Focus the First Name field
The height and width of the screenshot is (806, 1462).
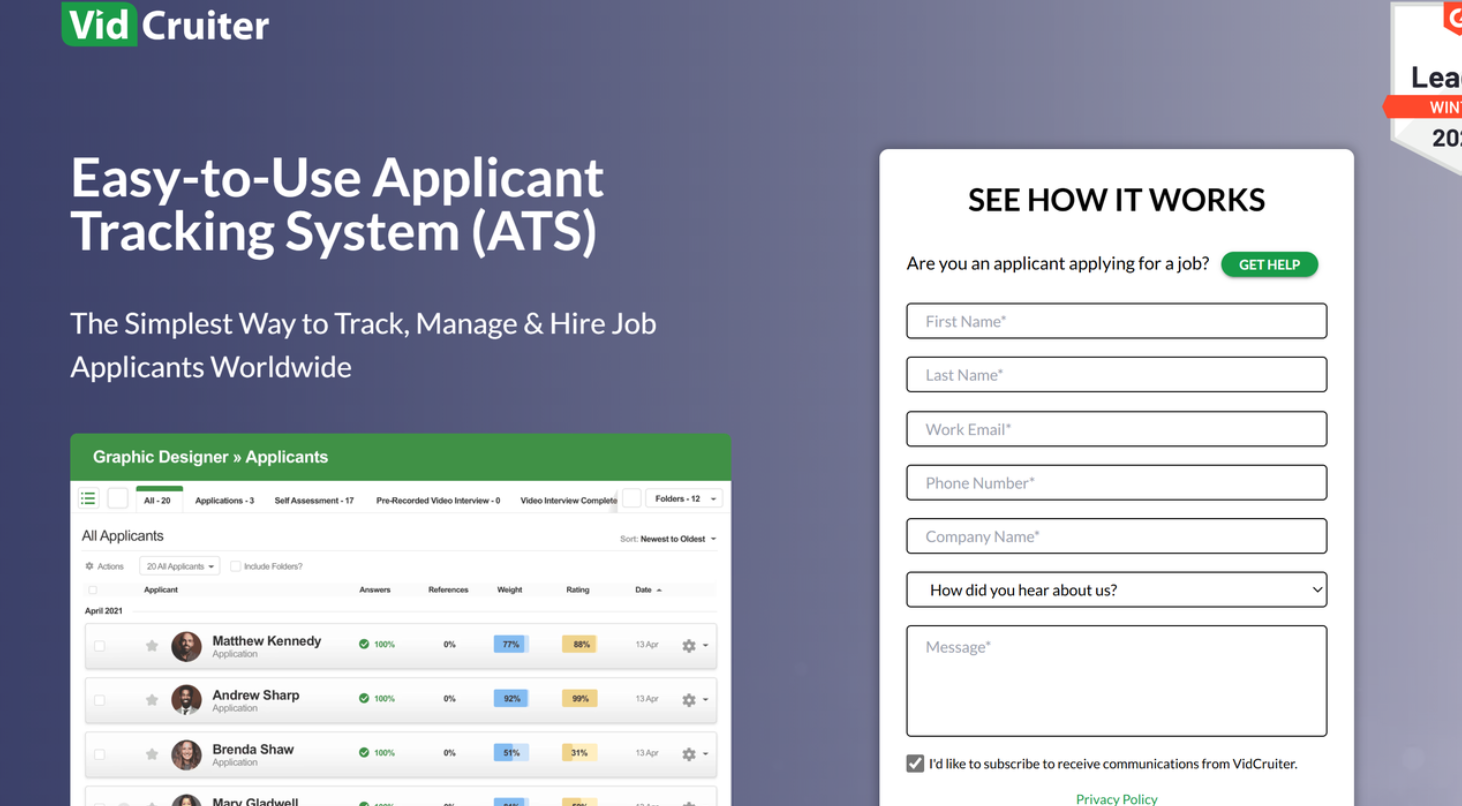[x=1116, y=321]
